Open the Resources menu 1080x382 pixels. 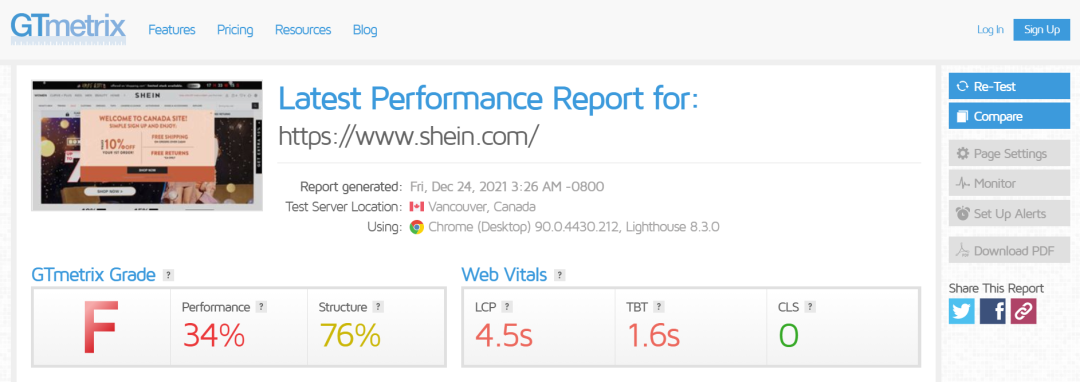click(x=303, y=30)
